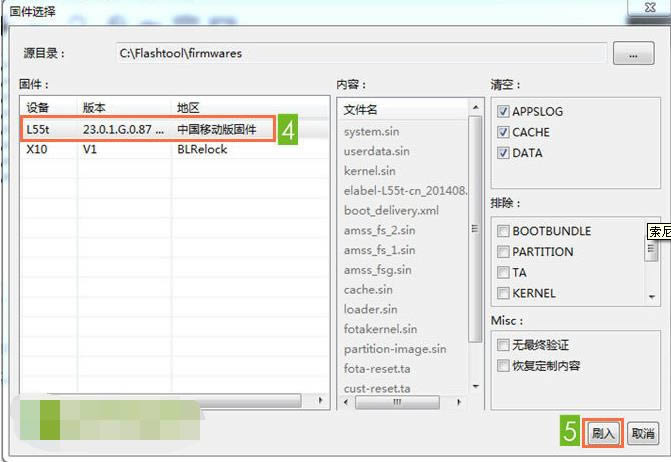The image size is (671, 462).
Task: Click the 地区 column header
Action: point(250,107)
